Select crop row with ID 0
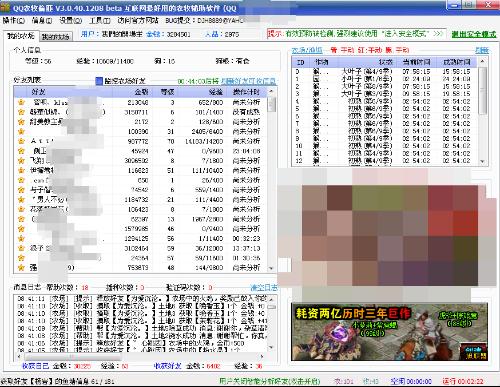Screen dimensions: 500x387 (x=385, y=71)
